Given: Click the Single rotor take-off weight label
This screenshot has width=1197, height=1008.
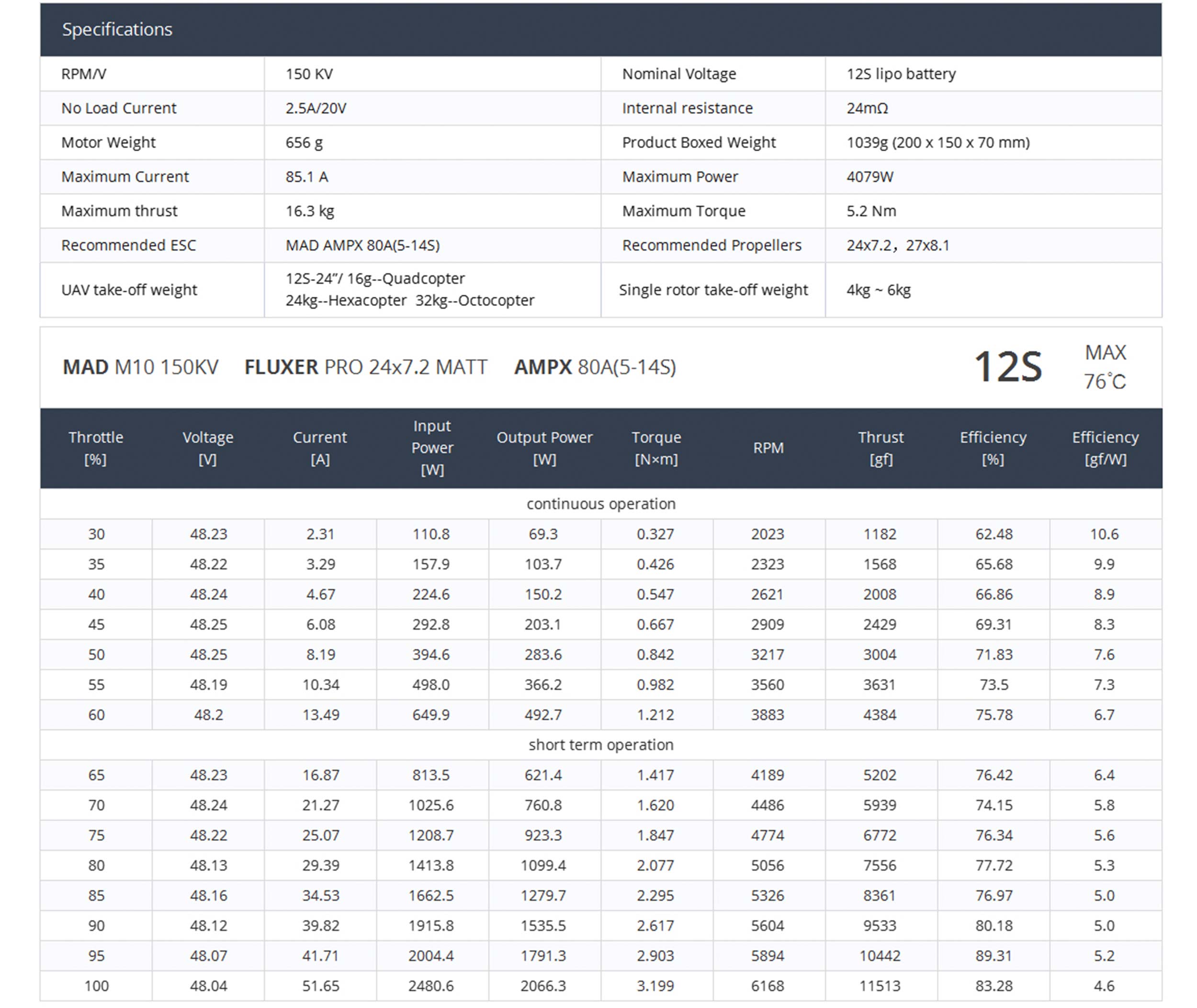Looking at the screenshot, I should tap(713, 290).
